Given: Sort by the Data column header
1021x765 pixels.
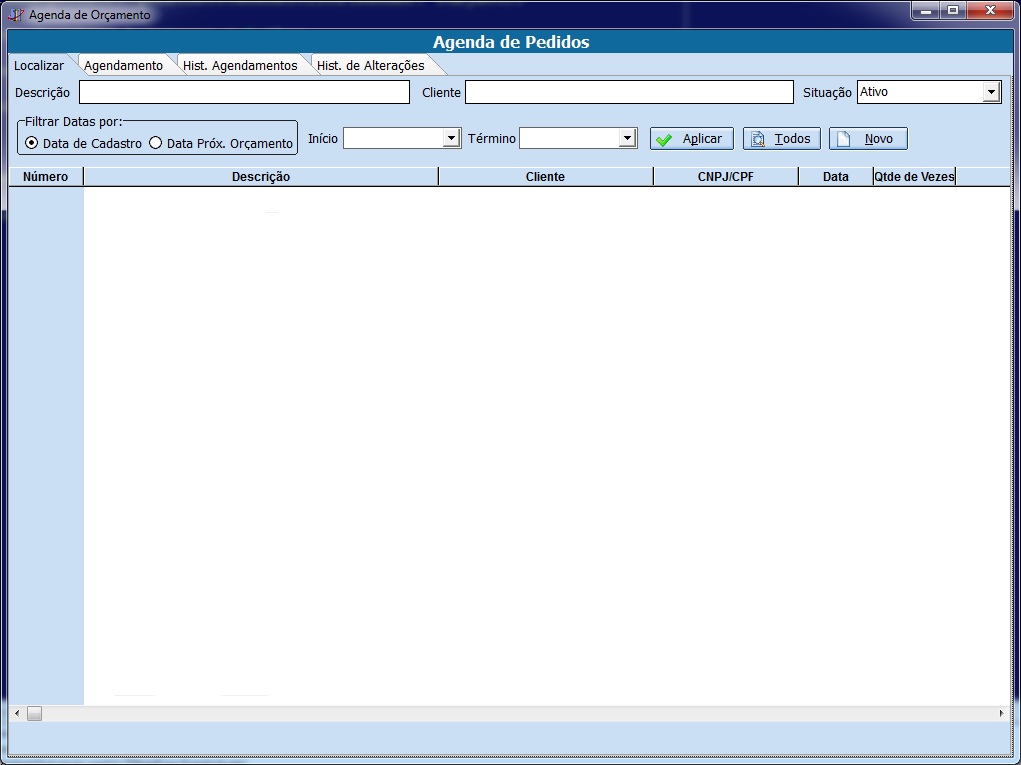Looking at the screenshot, I should 836,176.
